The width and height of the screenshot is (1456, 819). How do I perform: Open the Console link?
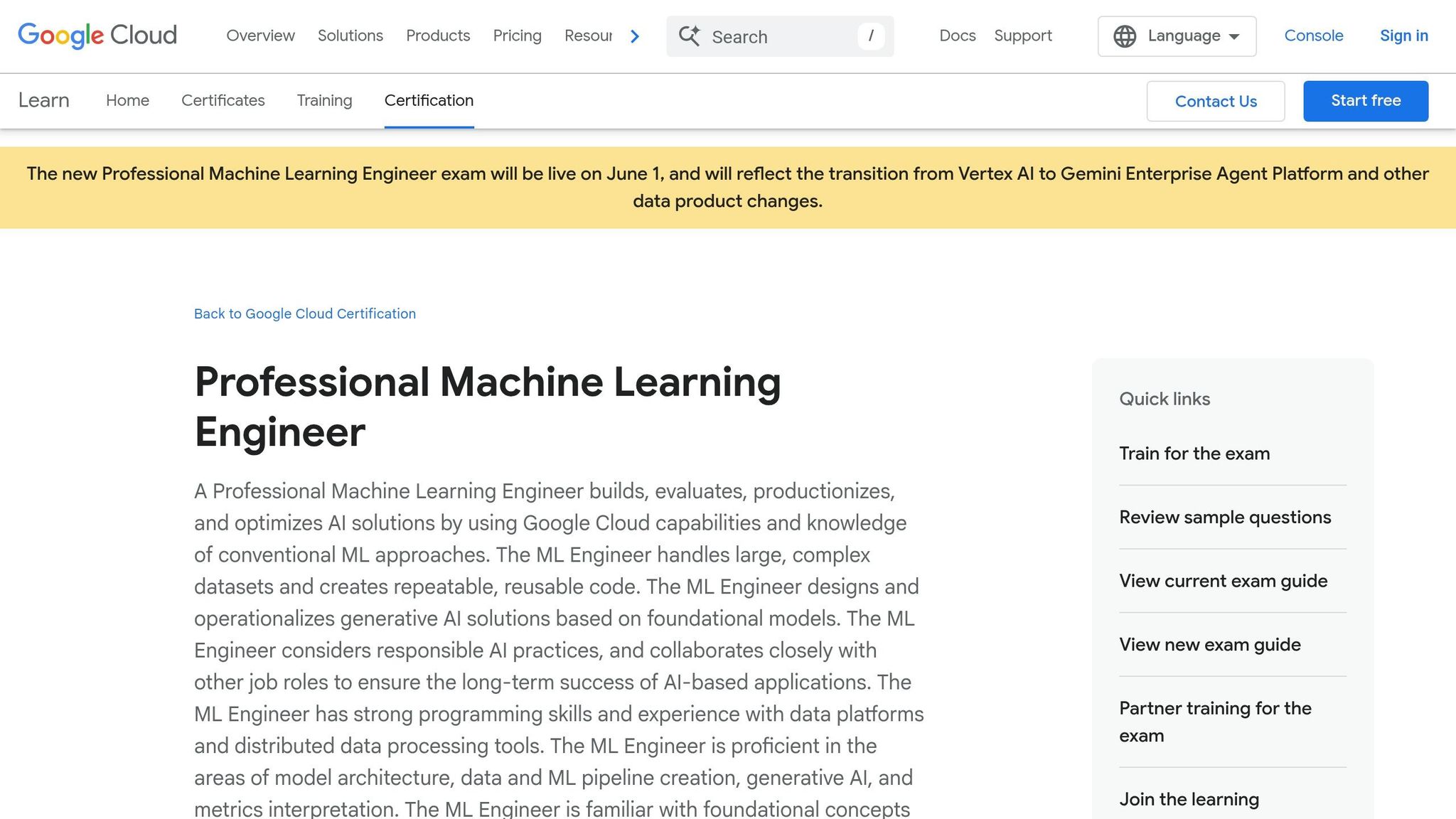coord(1314,36)
